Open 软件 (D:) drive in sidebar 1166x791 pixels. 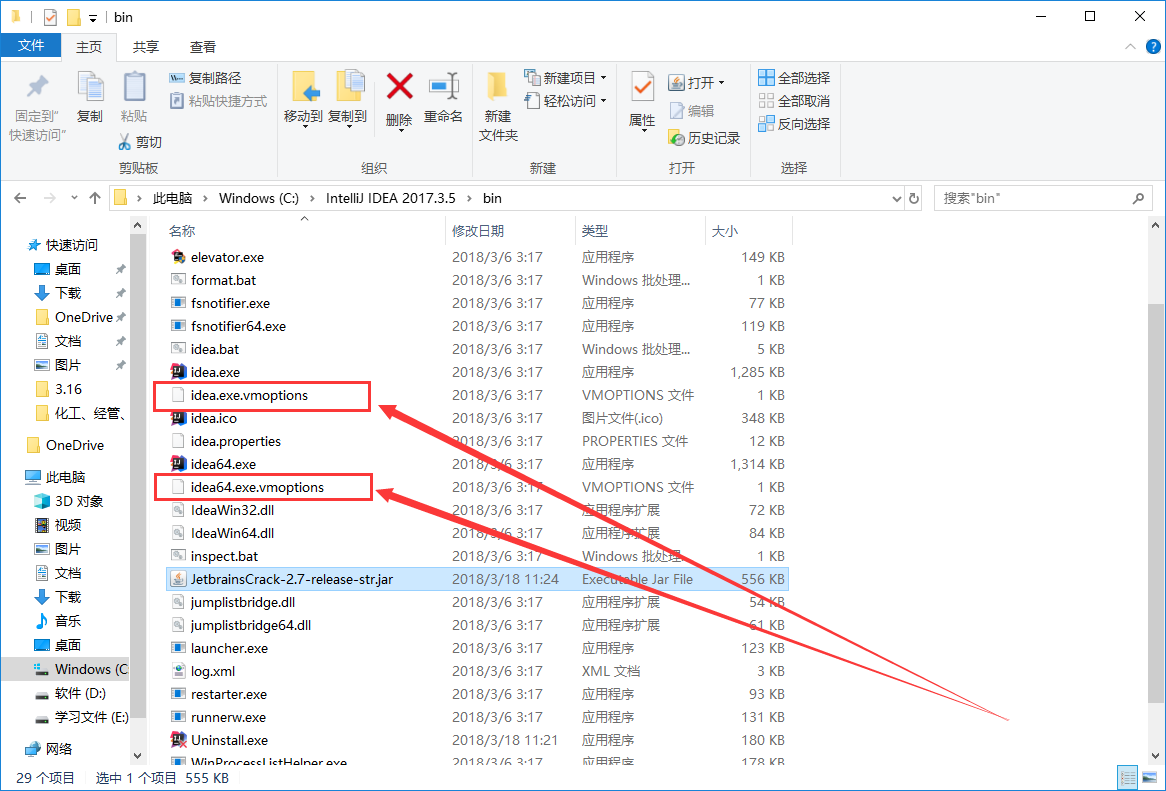click(80, 694)
